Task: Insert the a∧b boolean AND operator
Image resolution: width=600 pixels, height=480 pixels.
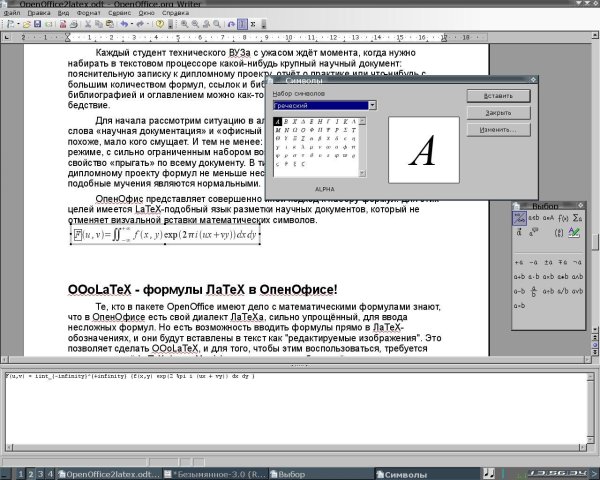Action: 577,277
